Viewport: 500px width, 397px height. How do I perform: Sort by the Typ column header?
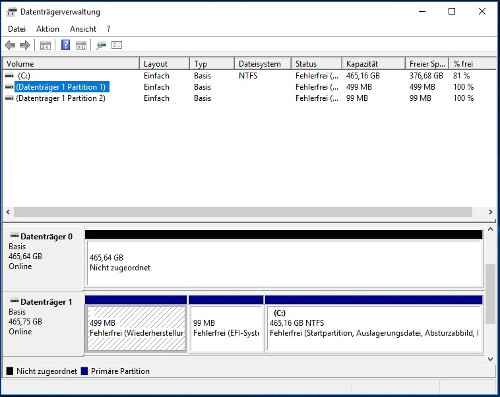pos(212,64)
